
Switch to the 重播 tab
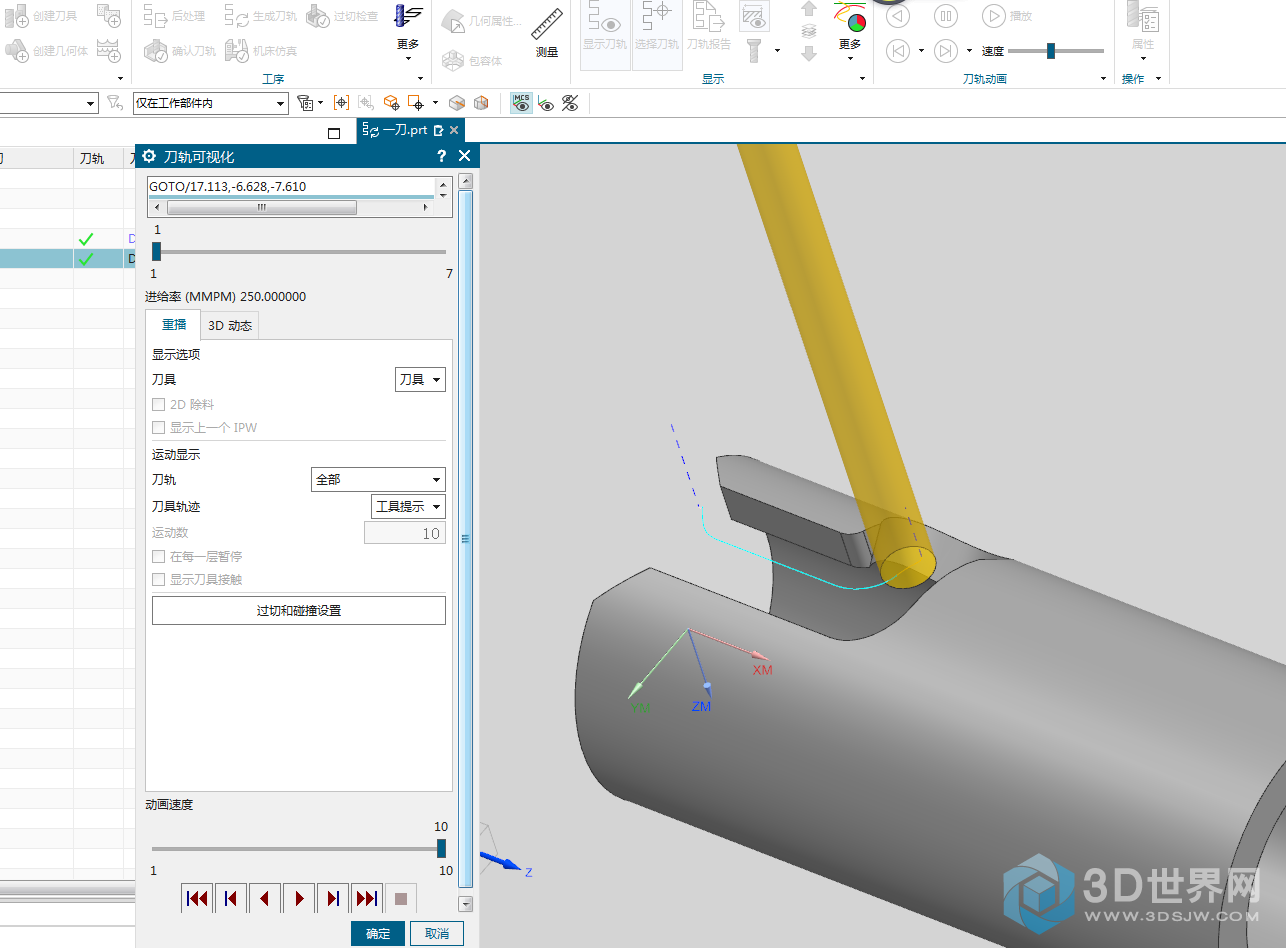click(174, 325)
